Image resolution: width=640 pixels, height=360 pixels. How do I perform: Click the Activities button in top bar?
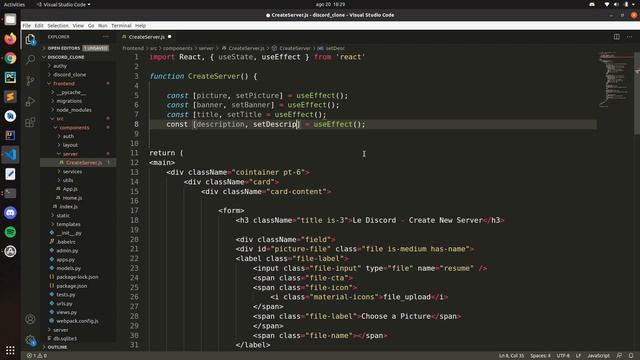coord(14,4)
